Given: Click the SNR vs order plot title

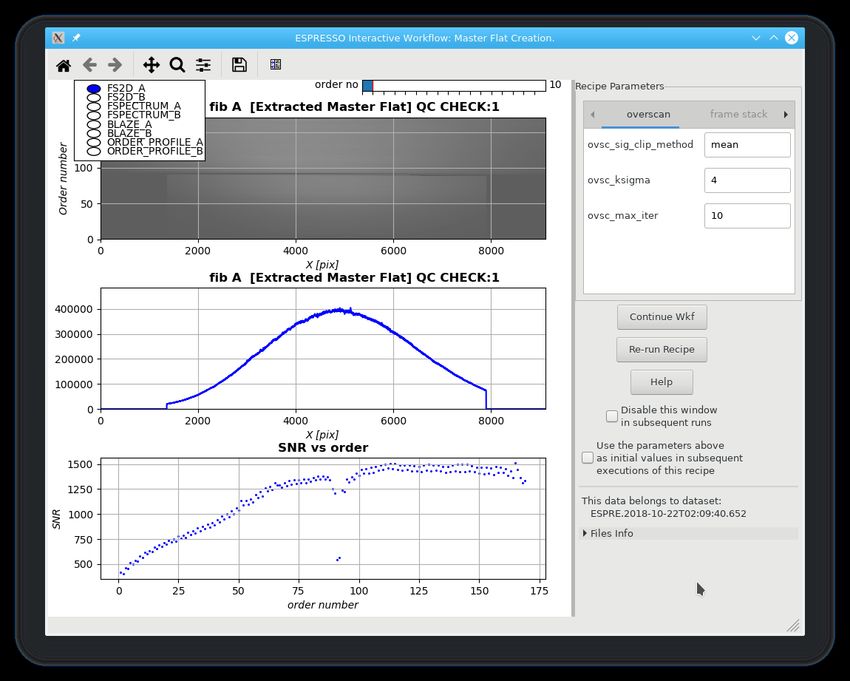Looking at the screenshot, I should pos(323,448).
